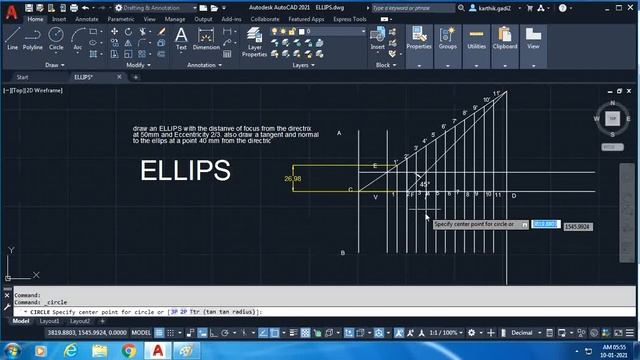Screen dimensions: 640x360
Task: Insert a Table from Annotation panel
Action: click(x=227, y=54)
